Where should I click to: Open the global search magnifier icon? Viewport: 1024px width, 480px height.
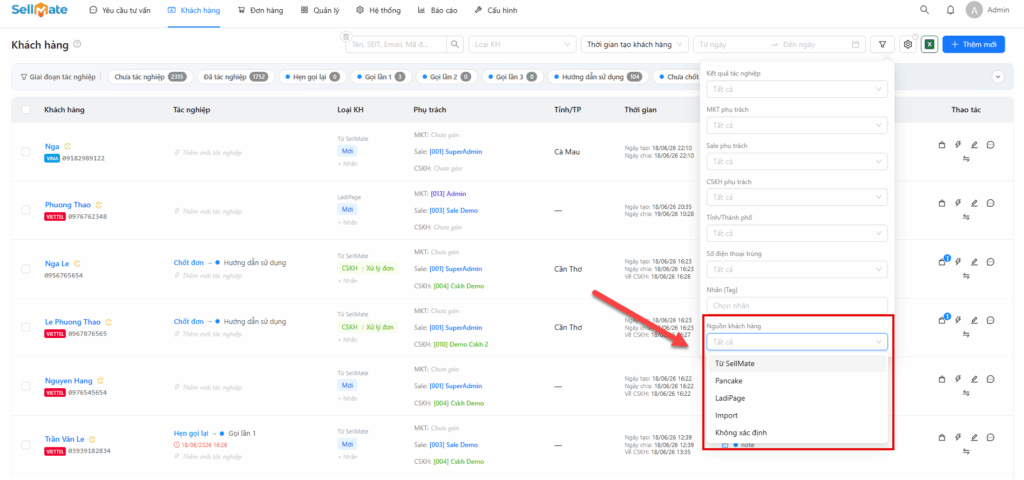pos(924,10)
